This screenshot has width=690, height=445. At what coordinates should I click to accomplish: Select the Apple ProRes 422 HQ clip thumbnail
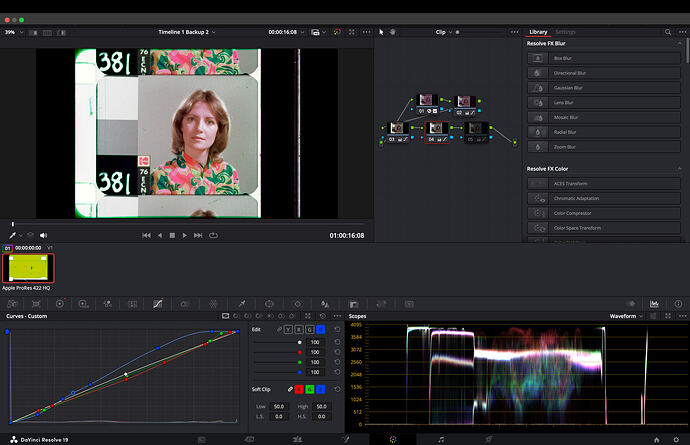tap(28, 268)
